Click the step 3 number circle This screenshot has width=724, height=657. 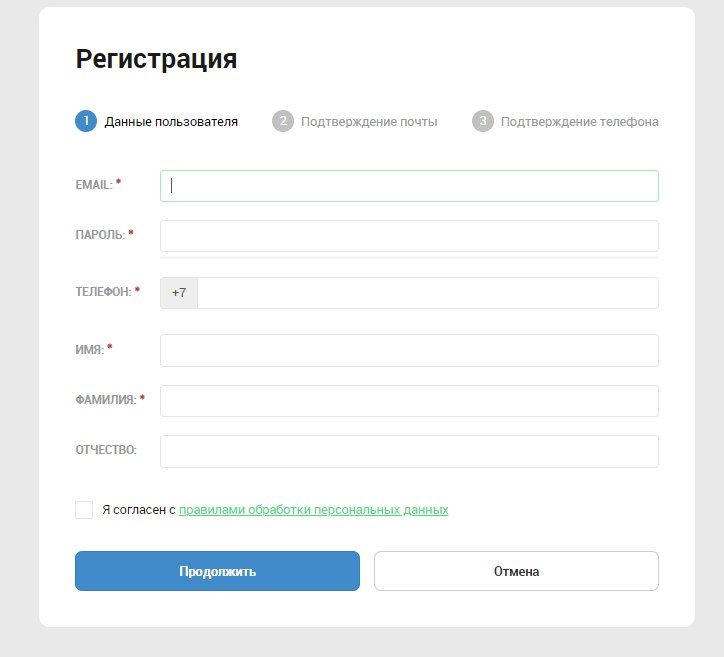pos(483,122)
